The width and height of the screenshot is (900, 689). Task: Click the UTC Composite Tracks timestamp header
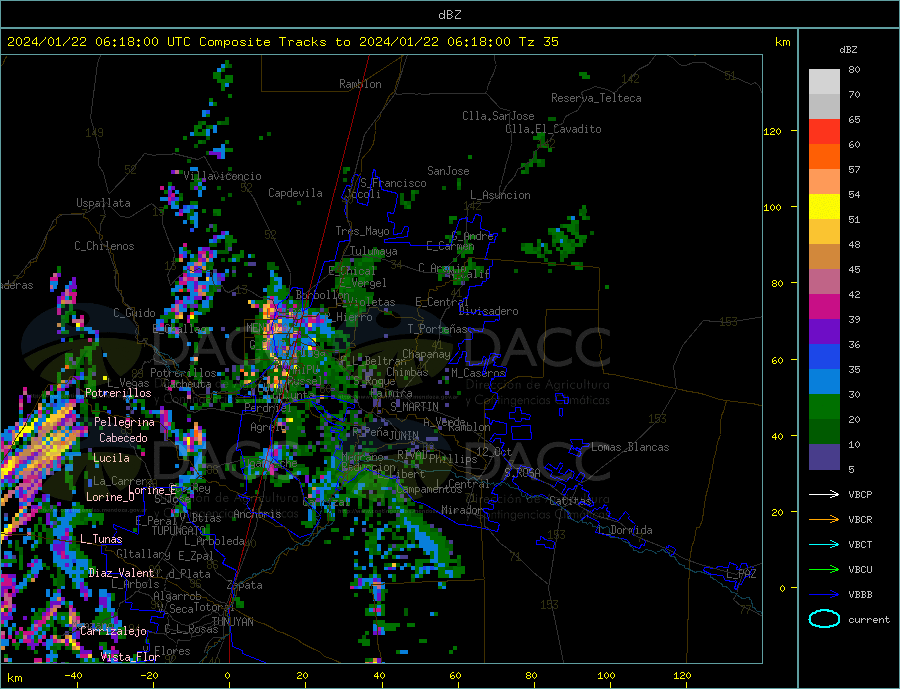[282, 42]
